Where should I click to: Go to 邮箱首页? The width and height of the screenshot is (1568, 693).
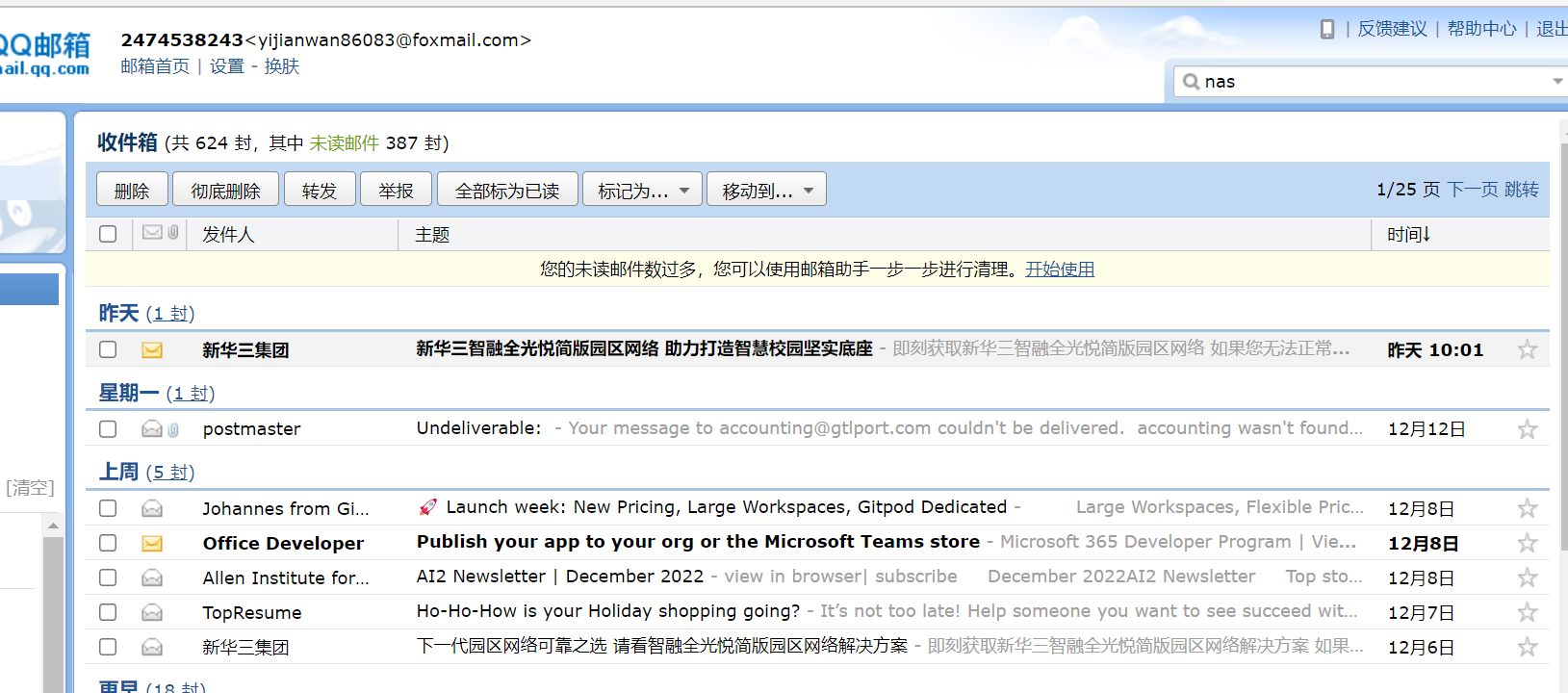pyautogui.click(x=155, y=66)
